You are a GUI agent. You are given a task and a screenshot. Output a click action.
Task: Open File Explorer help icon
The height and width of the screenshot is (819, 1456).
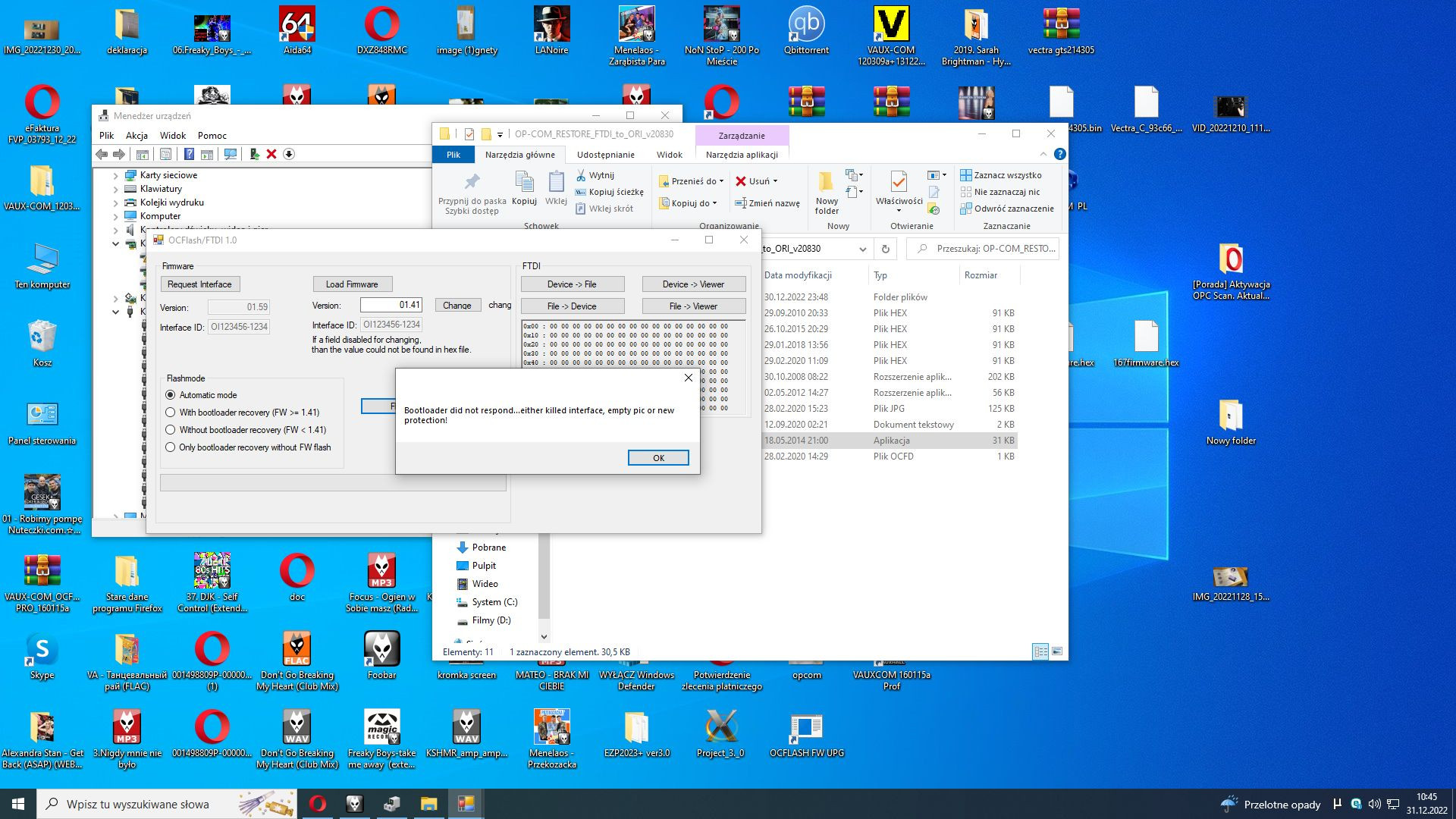(1060, 154)
